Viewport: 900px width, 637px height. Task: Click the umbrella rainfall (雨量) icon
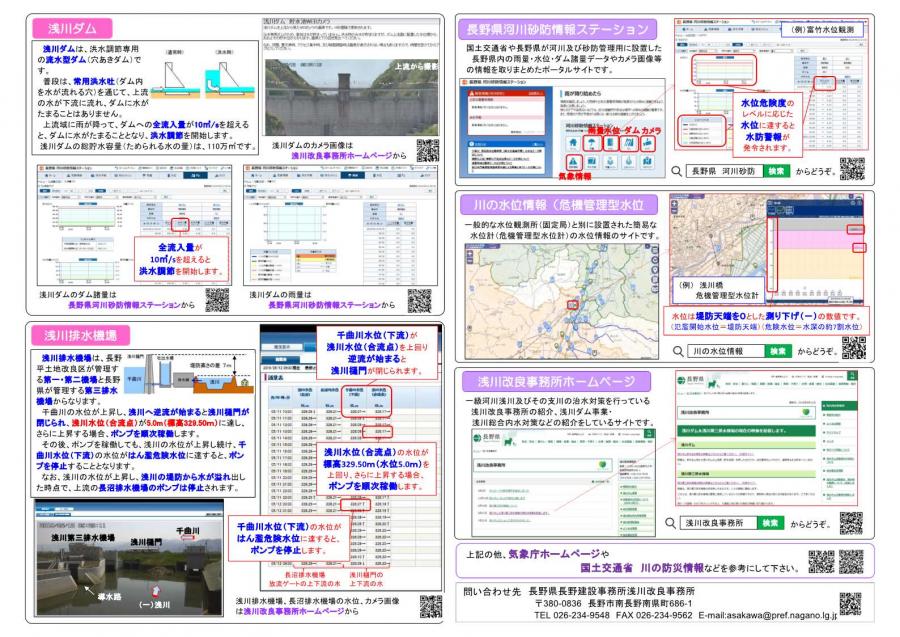pyautogui.click(x=592, y=143)
